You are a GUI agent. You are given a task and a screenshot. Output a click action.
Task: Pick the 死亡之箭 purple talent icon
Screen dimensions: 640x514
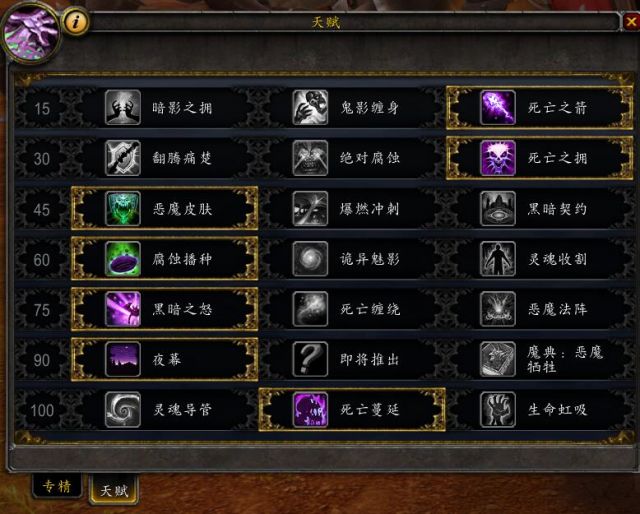pos(498,107)
